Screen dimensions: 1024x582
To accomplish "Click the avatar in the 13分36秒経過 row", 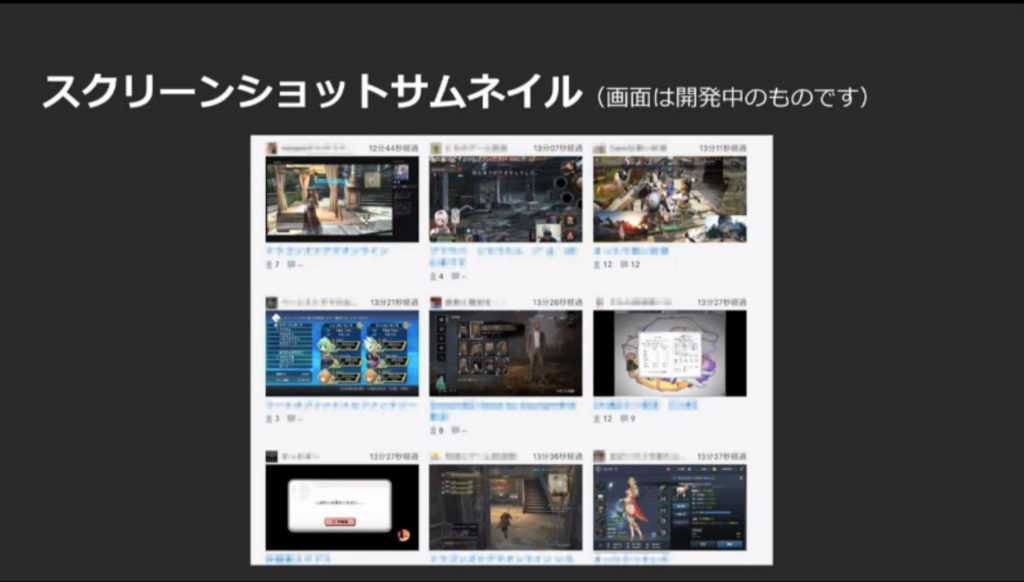I will pyautogui.click(x=436, y=457).
